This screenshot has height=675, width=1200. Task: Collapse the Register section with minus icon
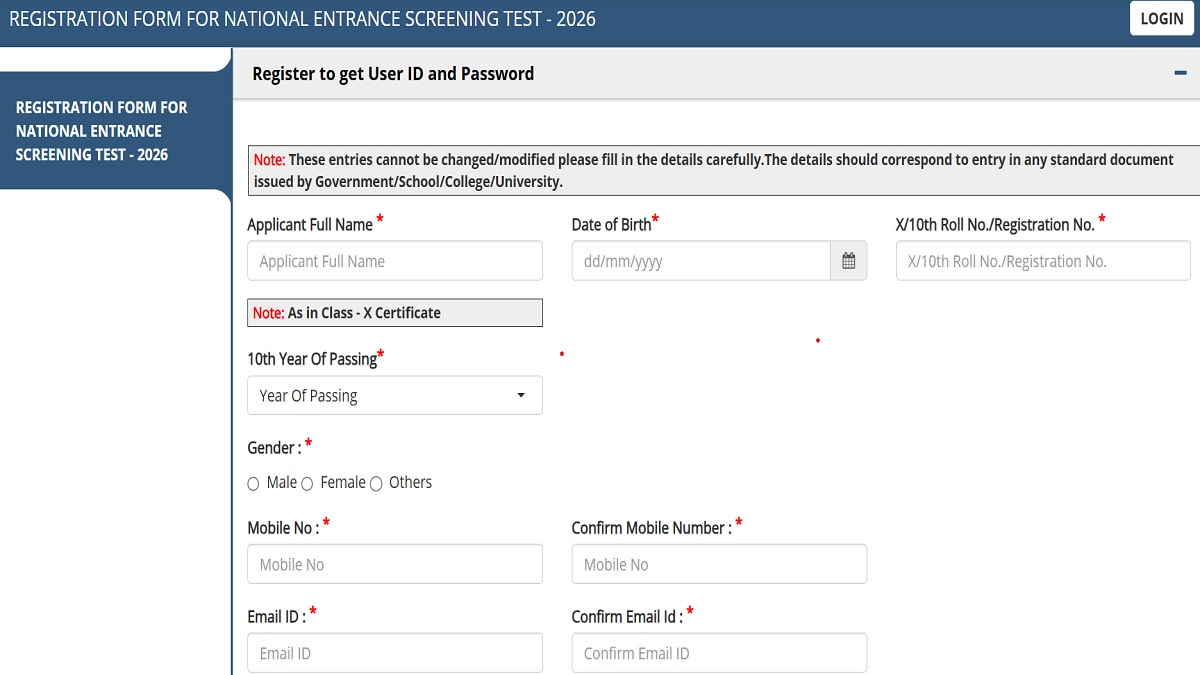1180,74
